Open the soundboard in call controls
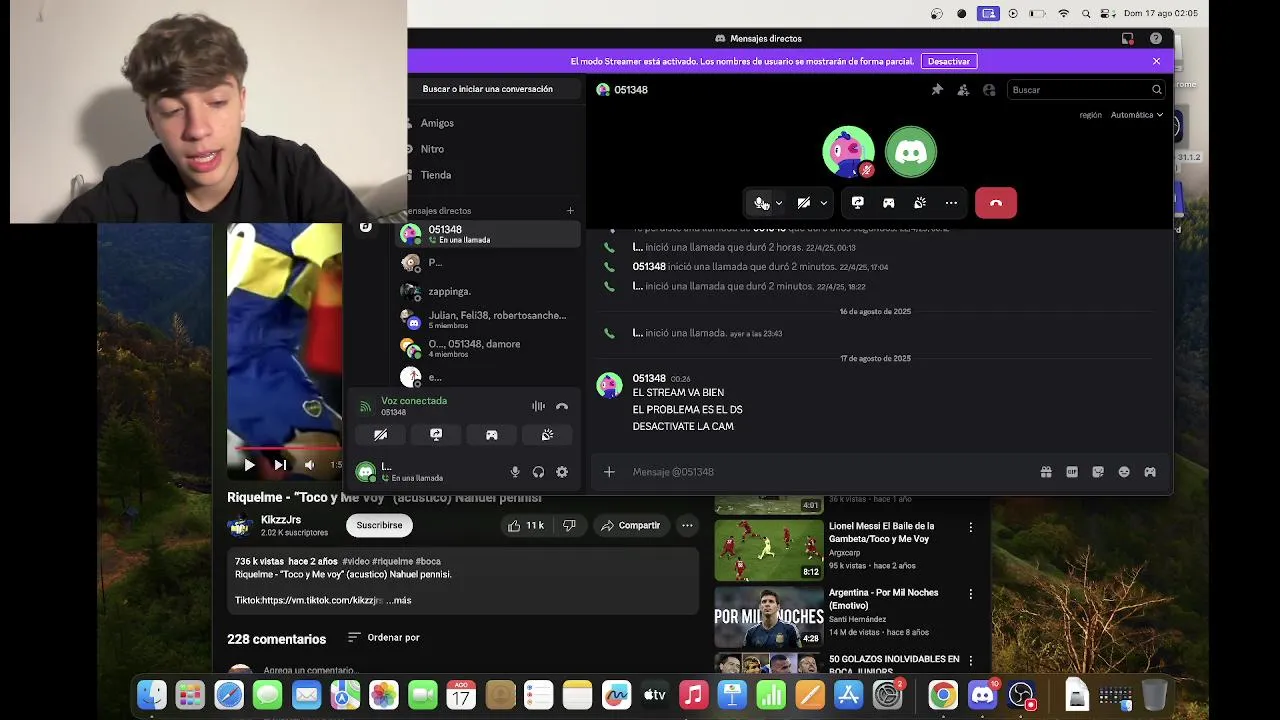Viewport: 1280px width, 720px height. click(920, 203)
